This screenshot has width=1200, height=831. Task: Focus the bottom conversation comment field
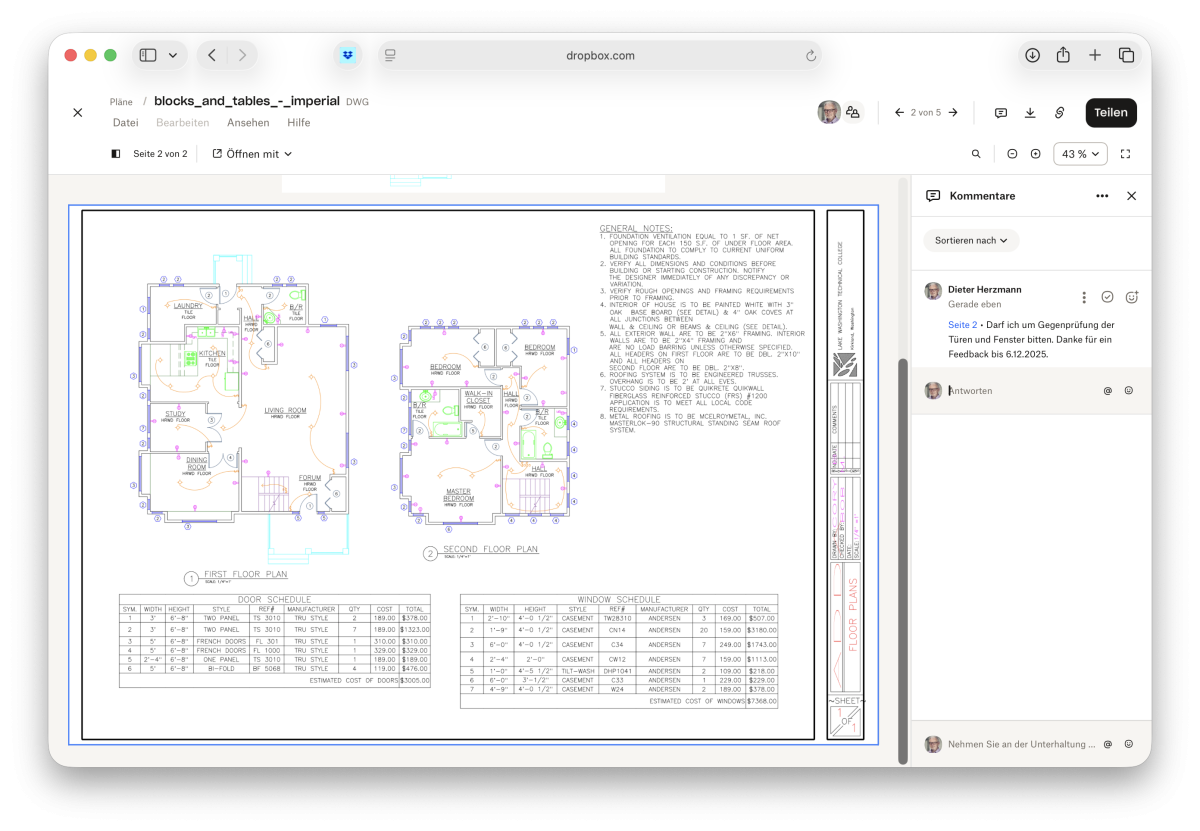1021,744
